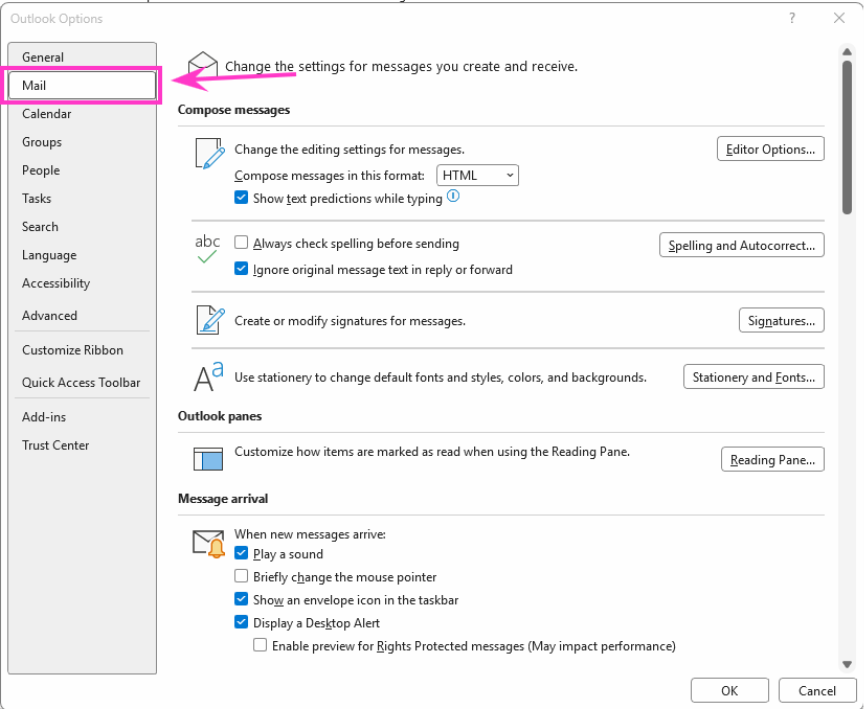Click the scrollbar down arrow

[847, 664]
